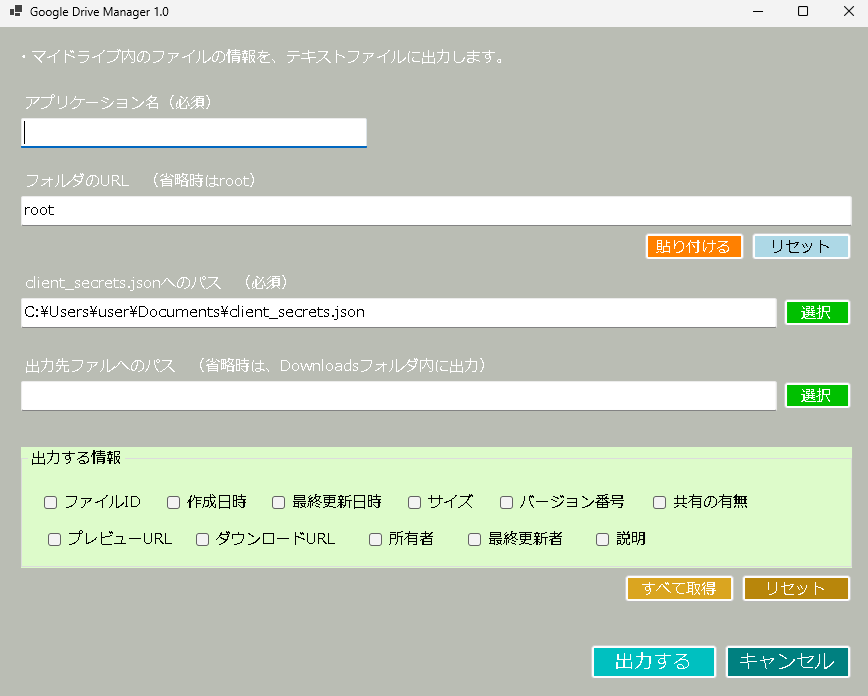Click 選択 button beside client_secrets.json path

(x=817, y=313)
